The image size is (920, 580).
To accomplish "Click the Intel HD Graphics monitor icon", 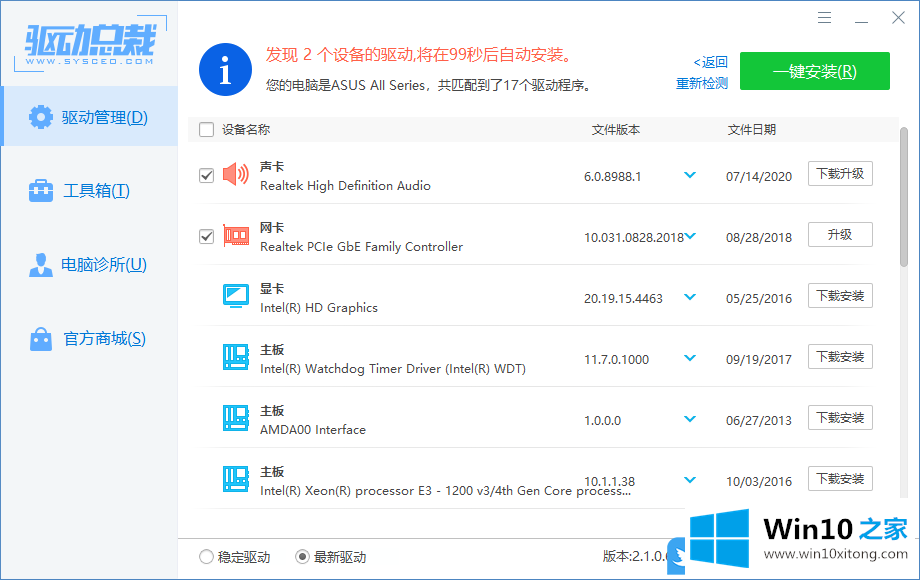I will [x=236, y=296].
